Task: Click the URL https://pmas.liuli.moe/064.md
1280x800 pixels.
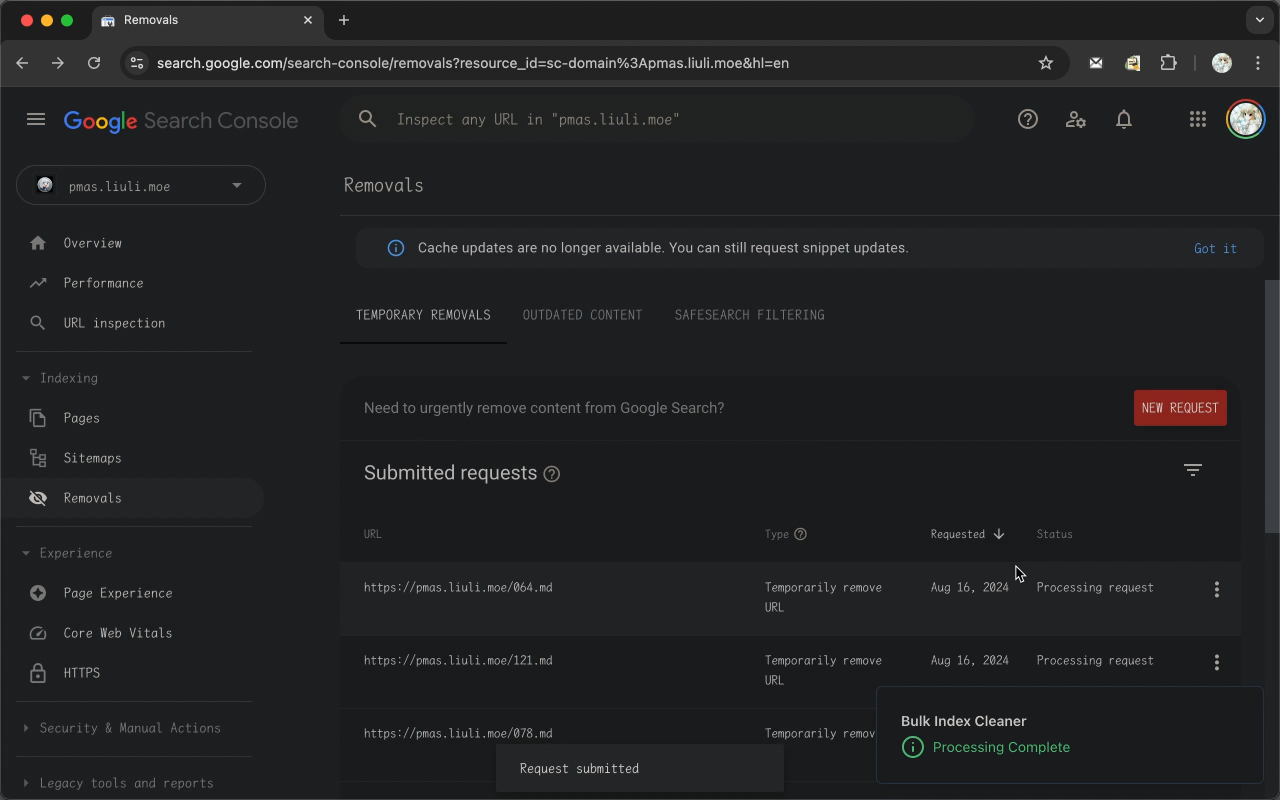Action: [x=458, y=588]
